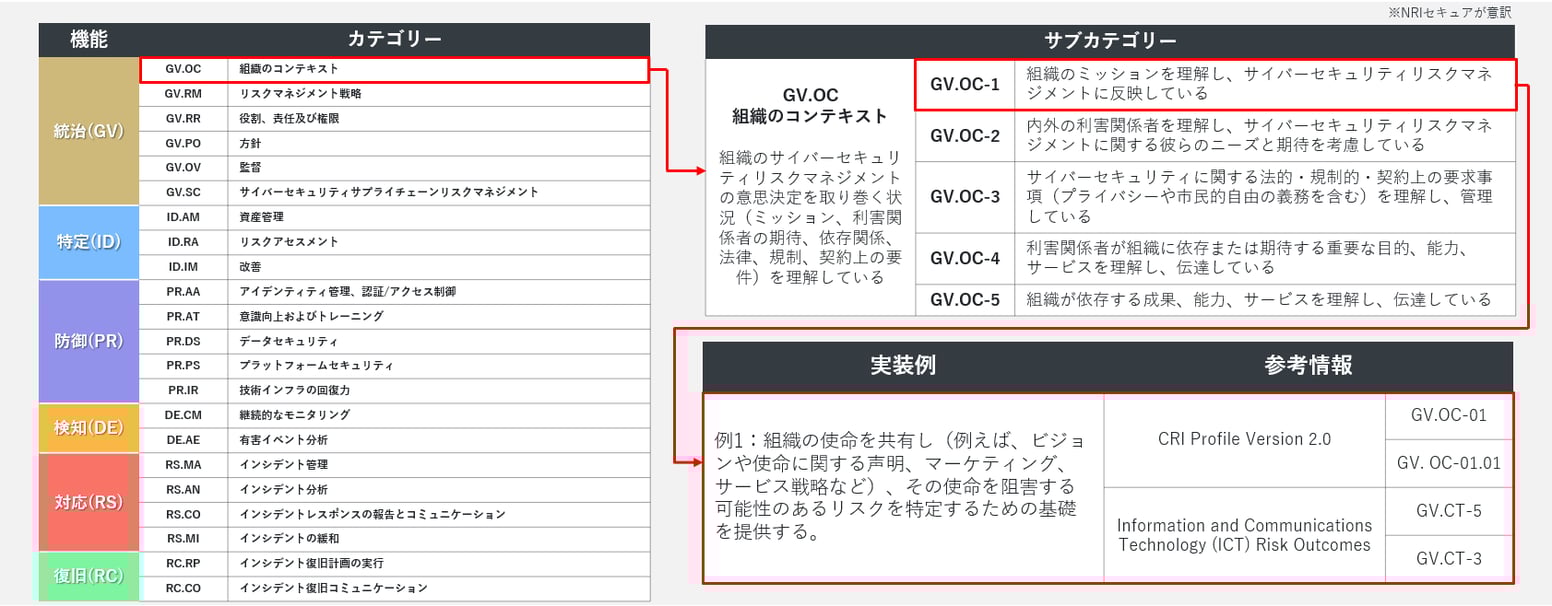Viewport: 1552px width, 606px height.
Task: Select the ICT Risk Outcomes reference text
Action: coord(1244,535)
